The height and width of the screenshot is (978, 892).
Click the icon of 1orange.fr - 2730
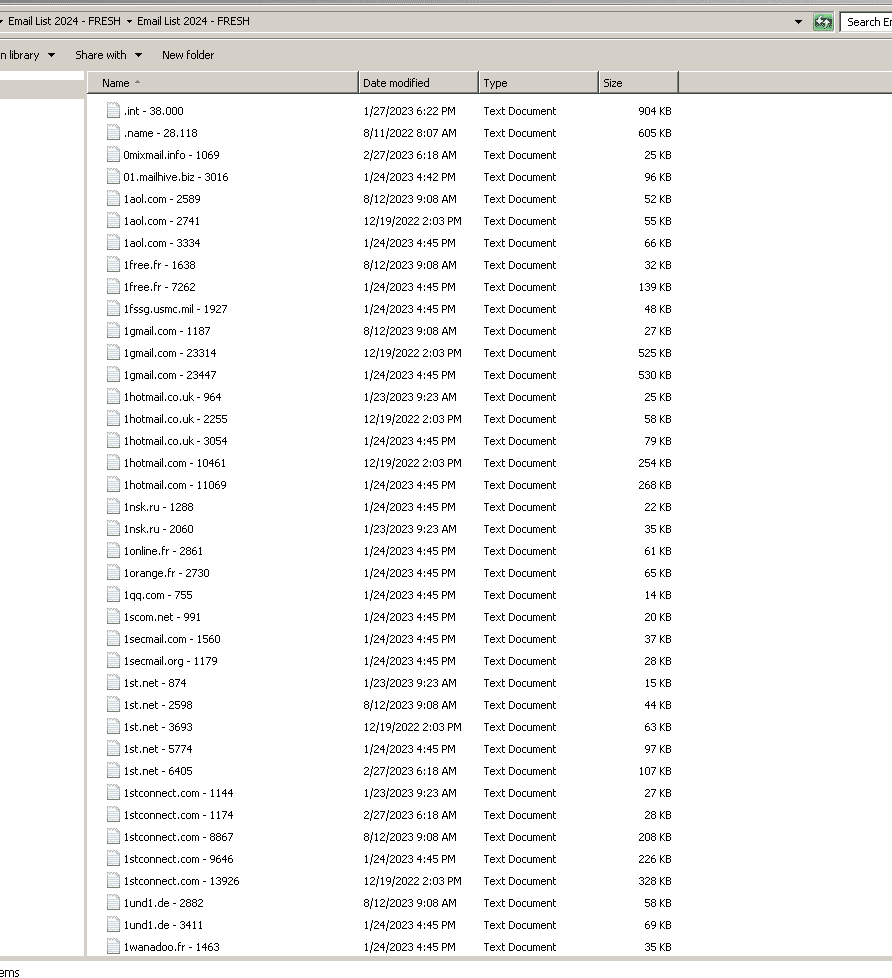[113, 573]
